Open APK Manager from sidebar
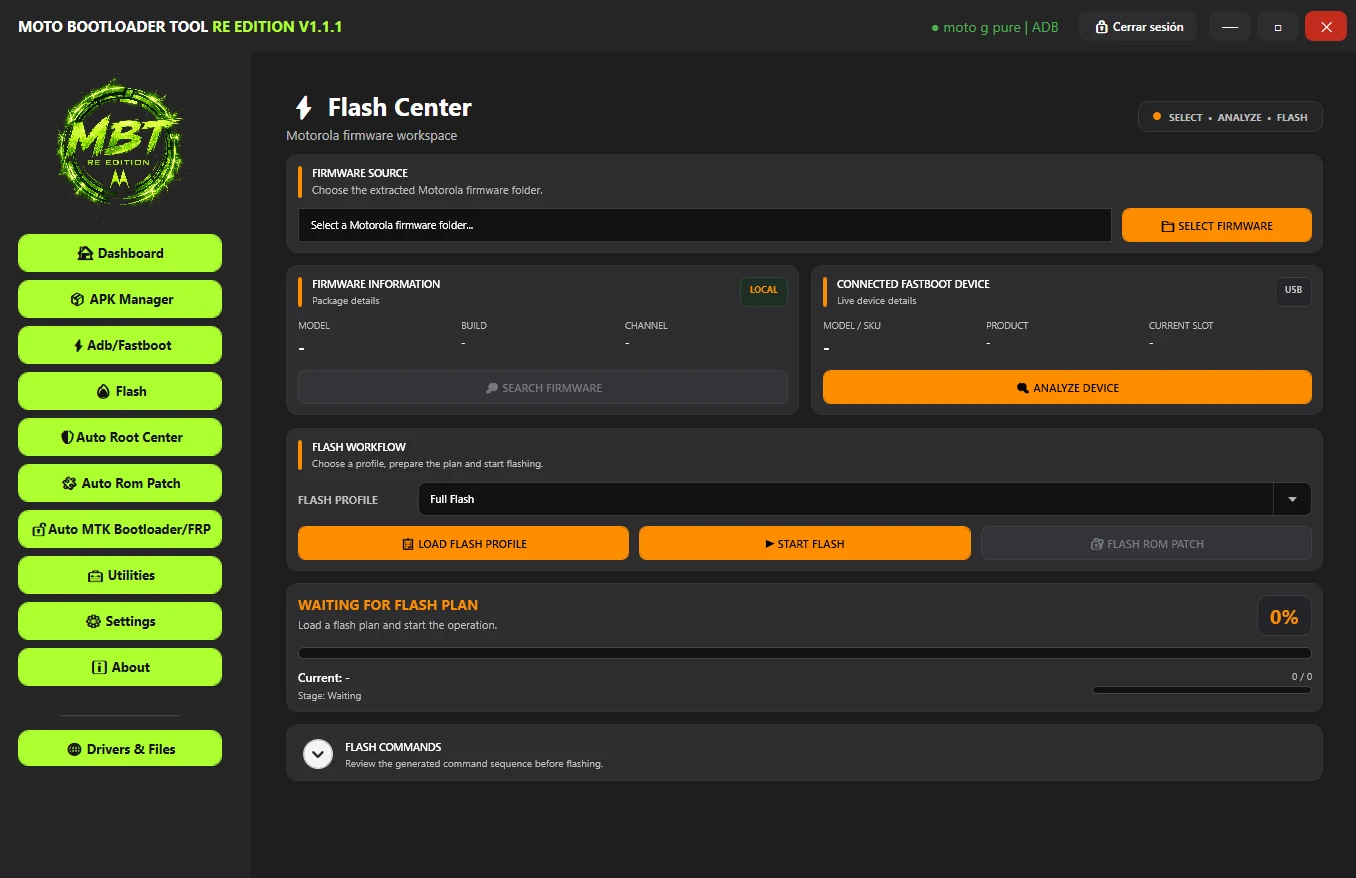This screenshot has width=1356, height=878. tap(120, 299)
